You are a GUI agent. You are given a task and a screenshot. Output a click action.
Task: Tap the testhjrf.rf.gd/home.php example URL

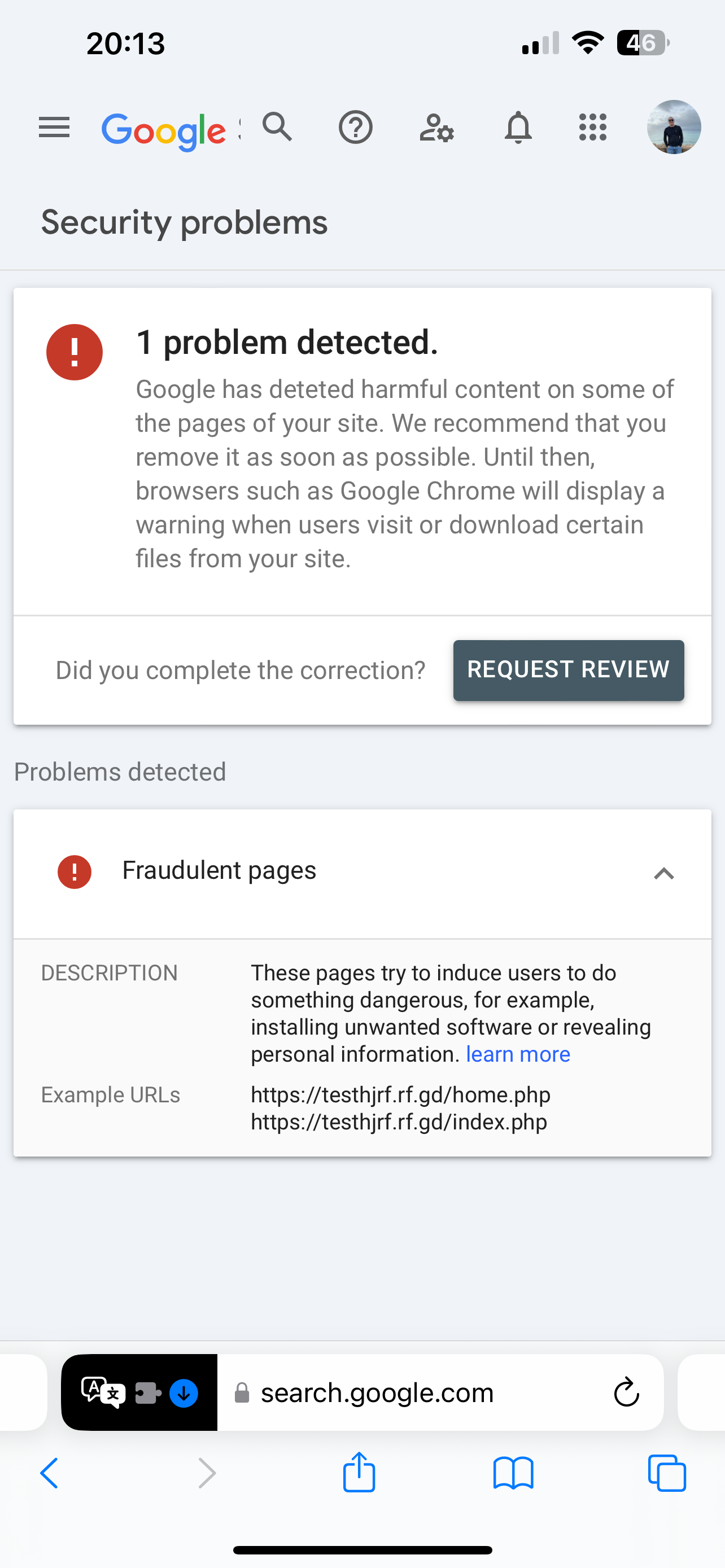(400, 1094)
